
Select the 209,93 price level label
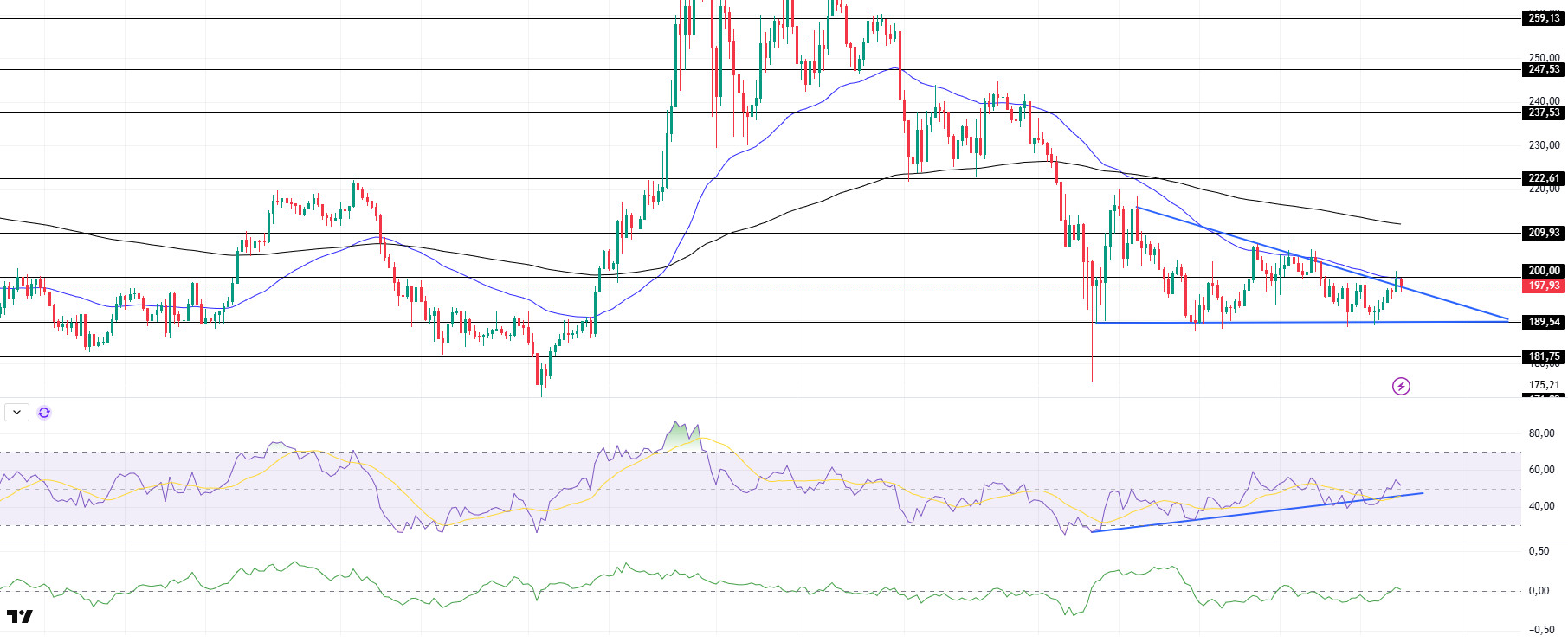(1544, 233)
